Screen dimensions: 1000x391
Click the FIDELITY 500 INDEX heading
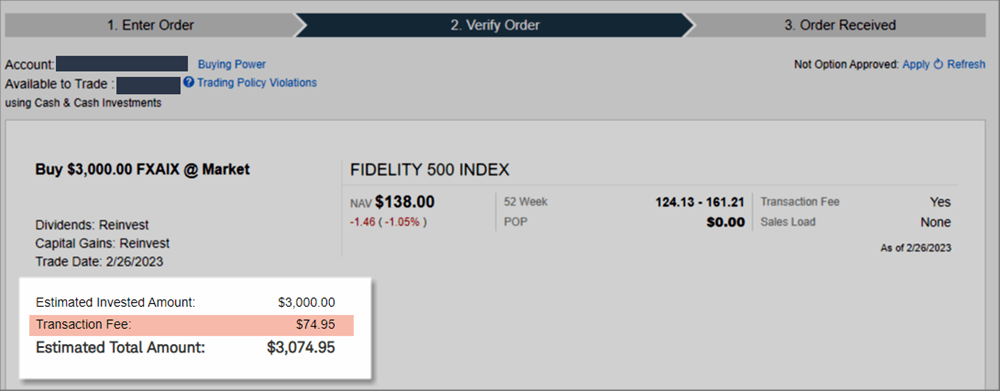pos(430,170)
